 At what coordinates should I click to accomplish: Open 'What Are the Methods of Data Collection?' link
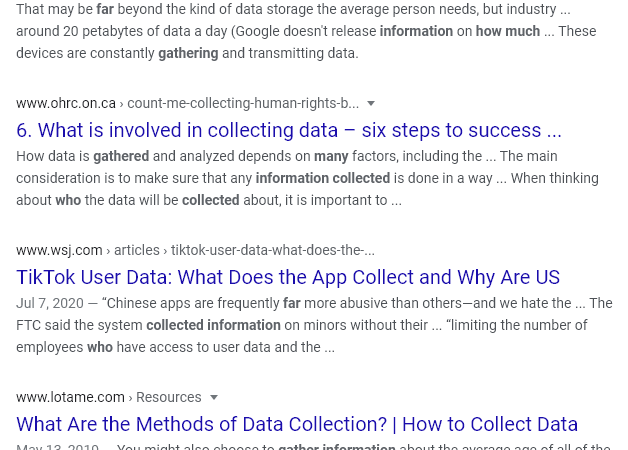(297, 424)
